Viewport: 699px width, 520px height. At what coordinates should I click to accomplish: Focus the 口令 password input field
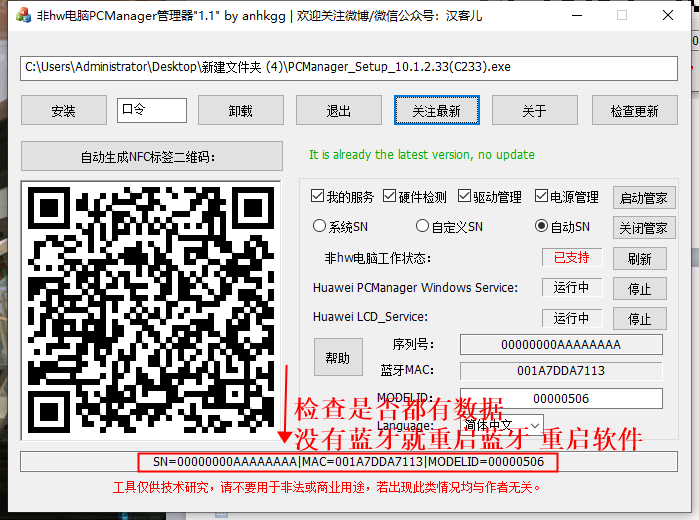[152, 110]
